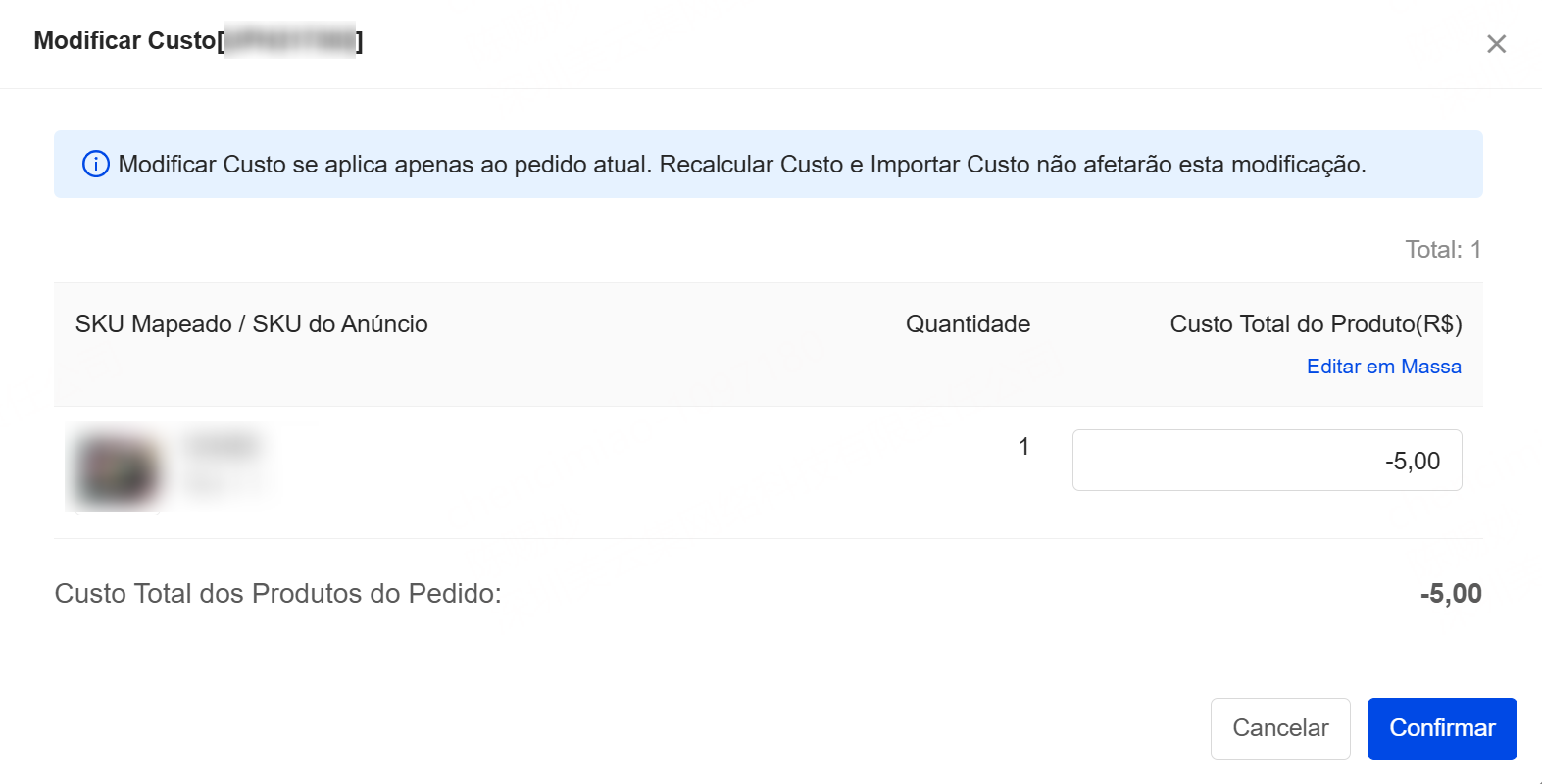Click the SKU Mapeado / SKU do Anúncio header
Screen dimensions: 1542x784
(251, 324)
